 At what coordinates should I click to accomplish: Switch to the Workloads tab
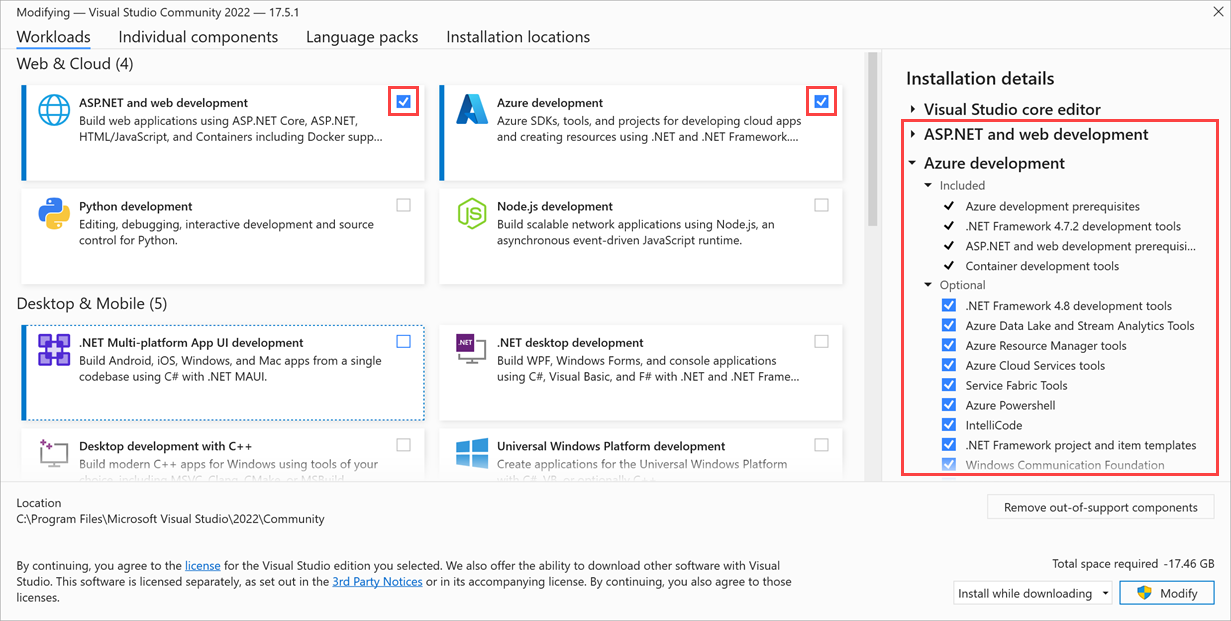pyautogui.click(x=54, y=37)
